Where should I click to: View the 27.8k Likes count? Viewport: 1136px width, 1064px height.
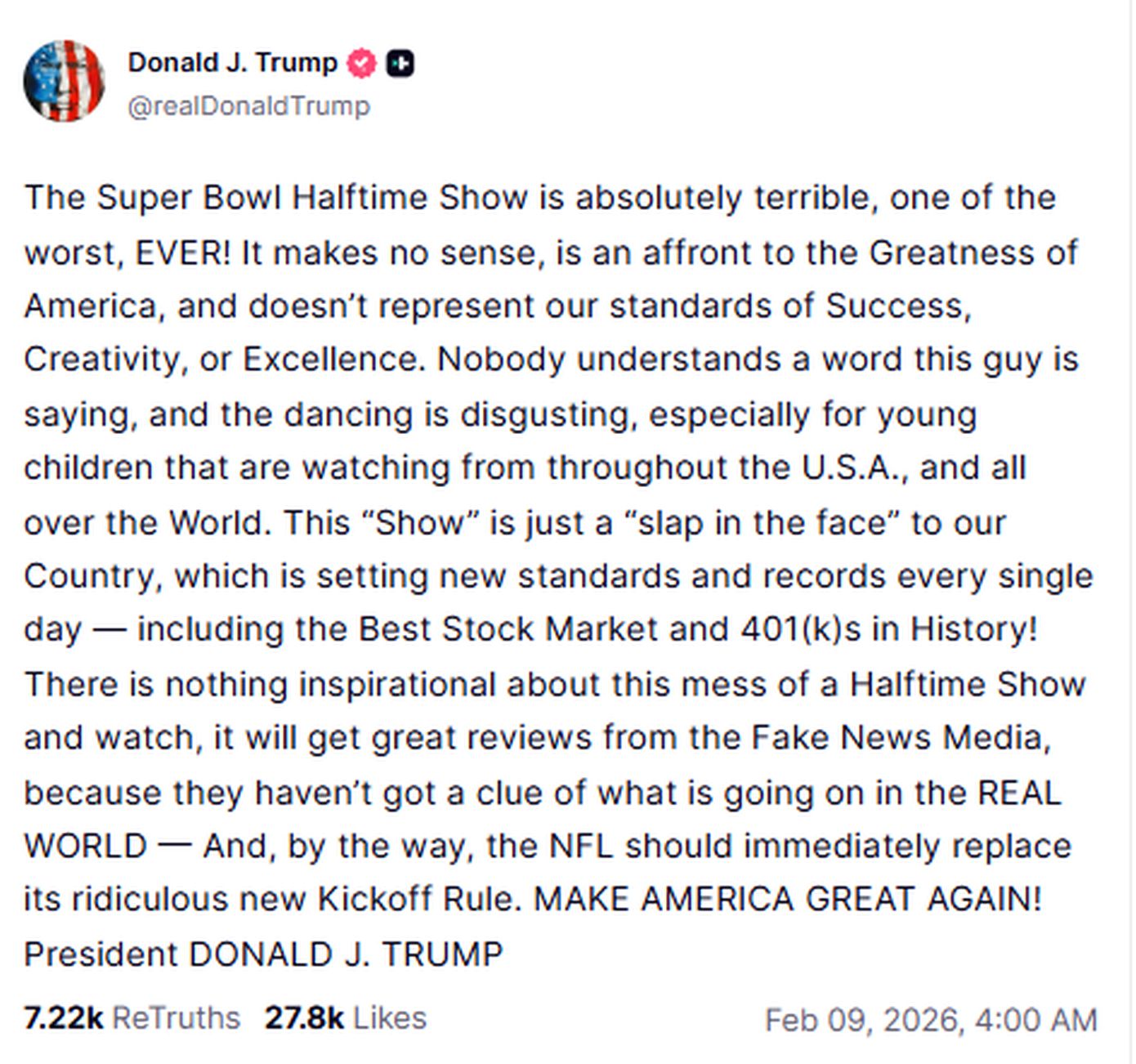click(303, 1018)
